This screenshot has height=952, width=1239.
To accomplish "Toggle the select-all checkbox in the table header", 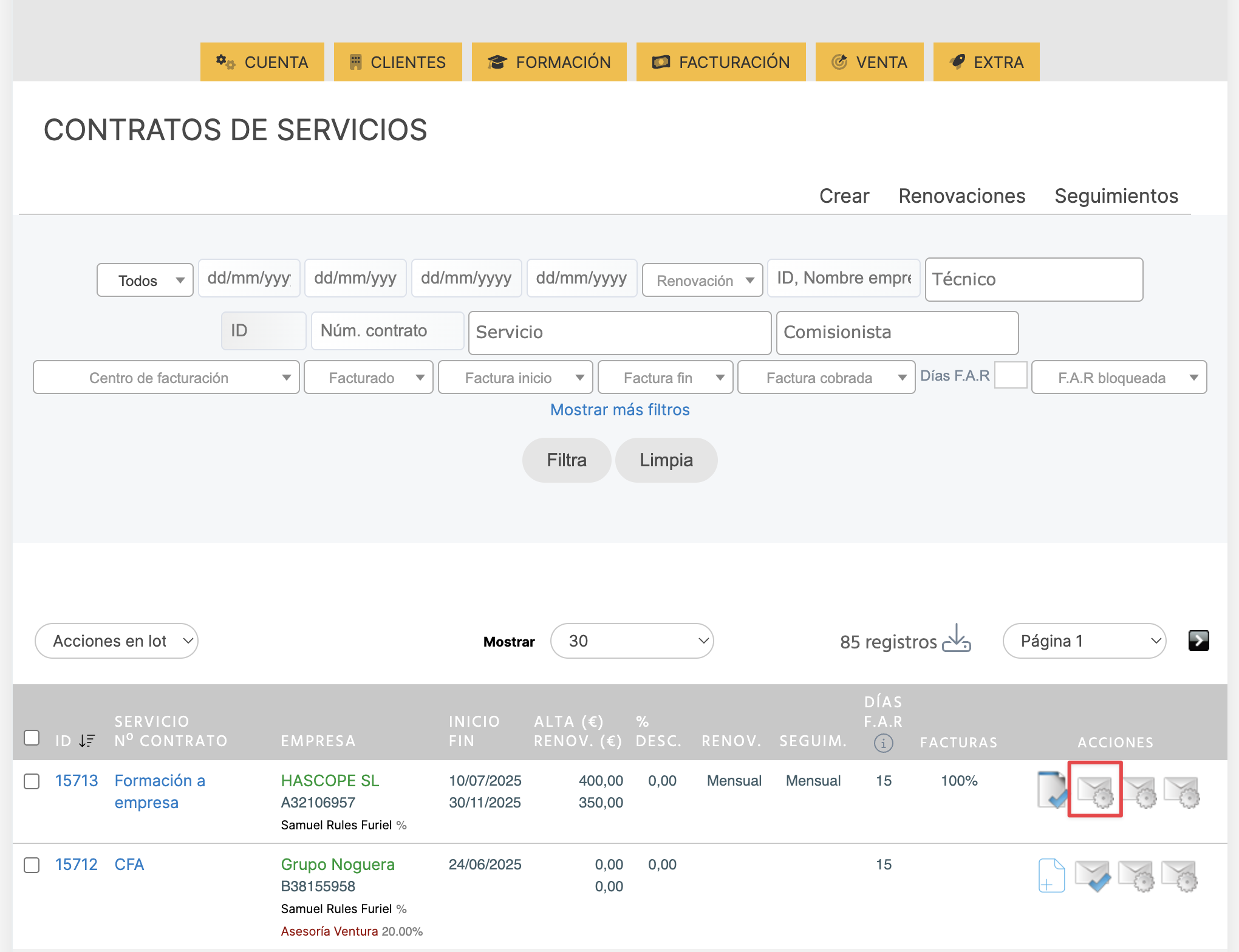I will tap(32, 738).
